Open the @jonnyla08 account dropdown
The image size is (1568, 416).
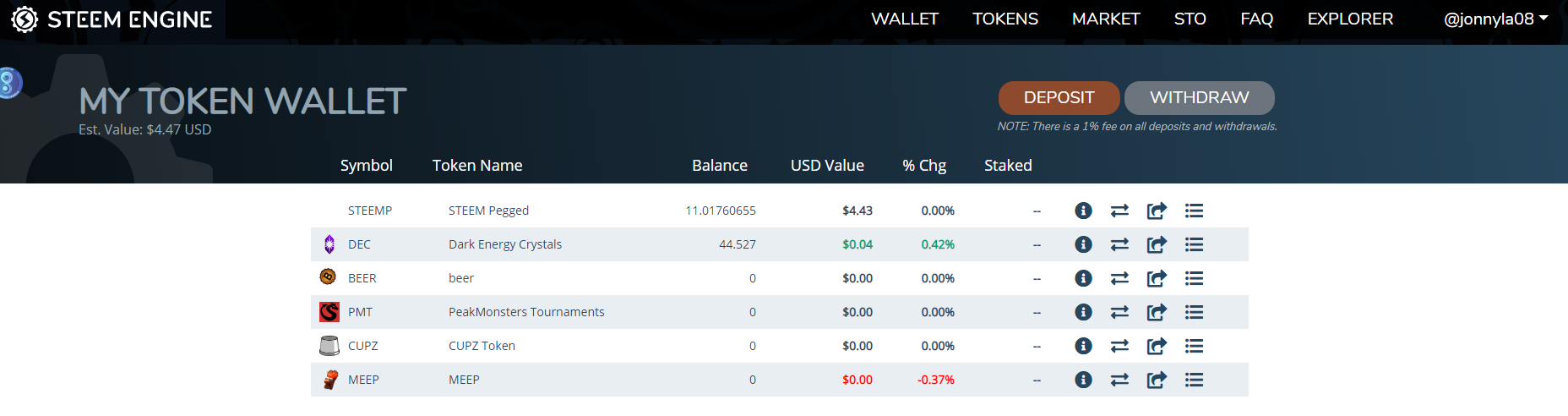click(1495, 19)
